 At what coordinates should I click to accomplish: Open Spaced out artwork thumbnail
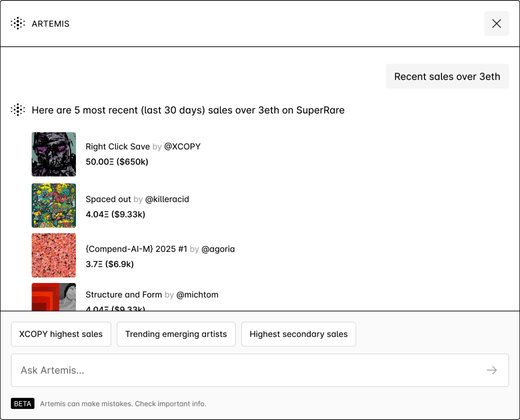[54, 205]
